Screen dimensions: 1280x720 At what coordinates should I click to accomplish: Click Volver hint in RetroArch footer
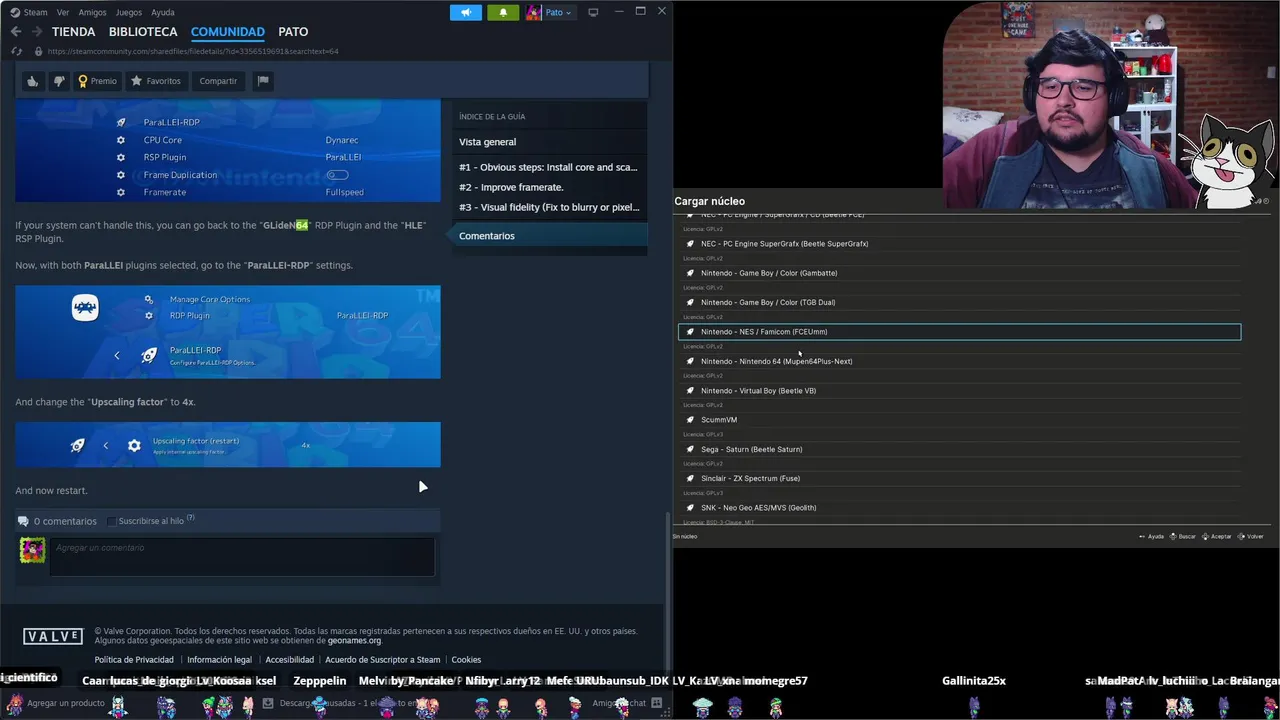pos(1251,537)
